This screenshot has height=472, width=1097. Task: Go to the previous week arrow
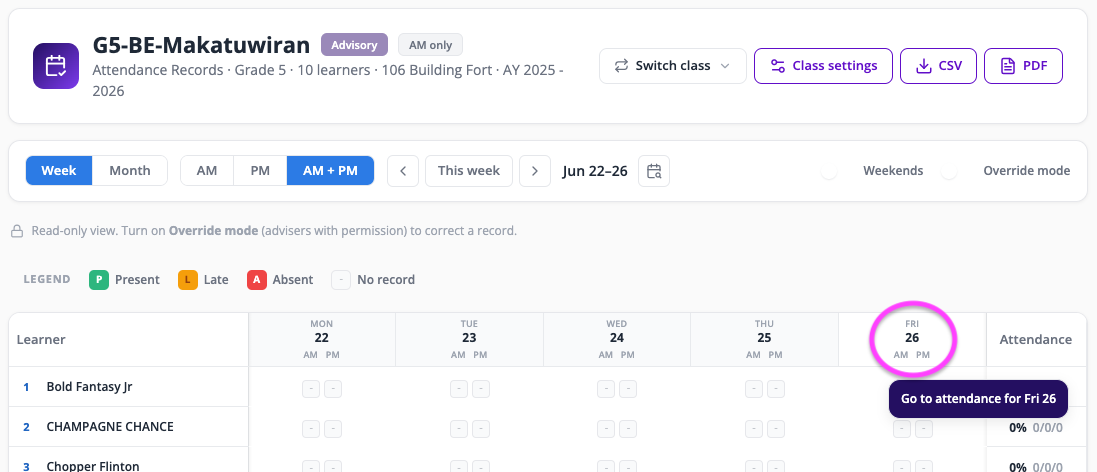click(x=403, y=171)
